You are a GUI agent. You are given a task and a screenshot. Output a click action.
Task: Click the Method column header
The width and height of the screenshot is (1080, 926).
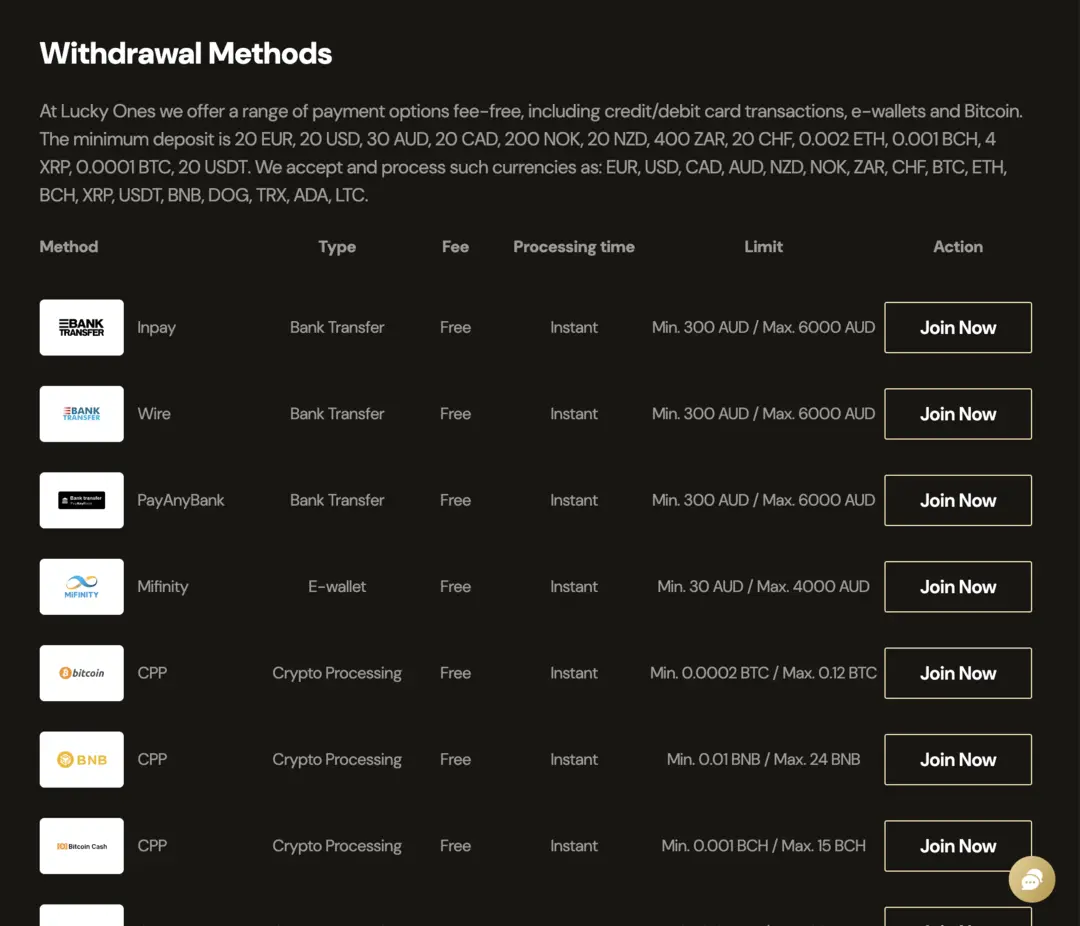click(69, 247)
